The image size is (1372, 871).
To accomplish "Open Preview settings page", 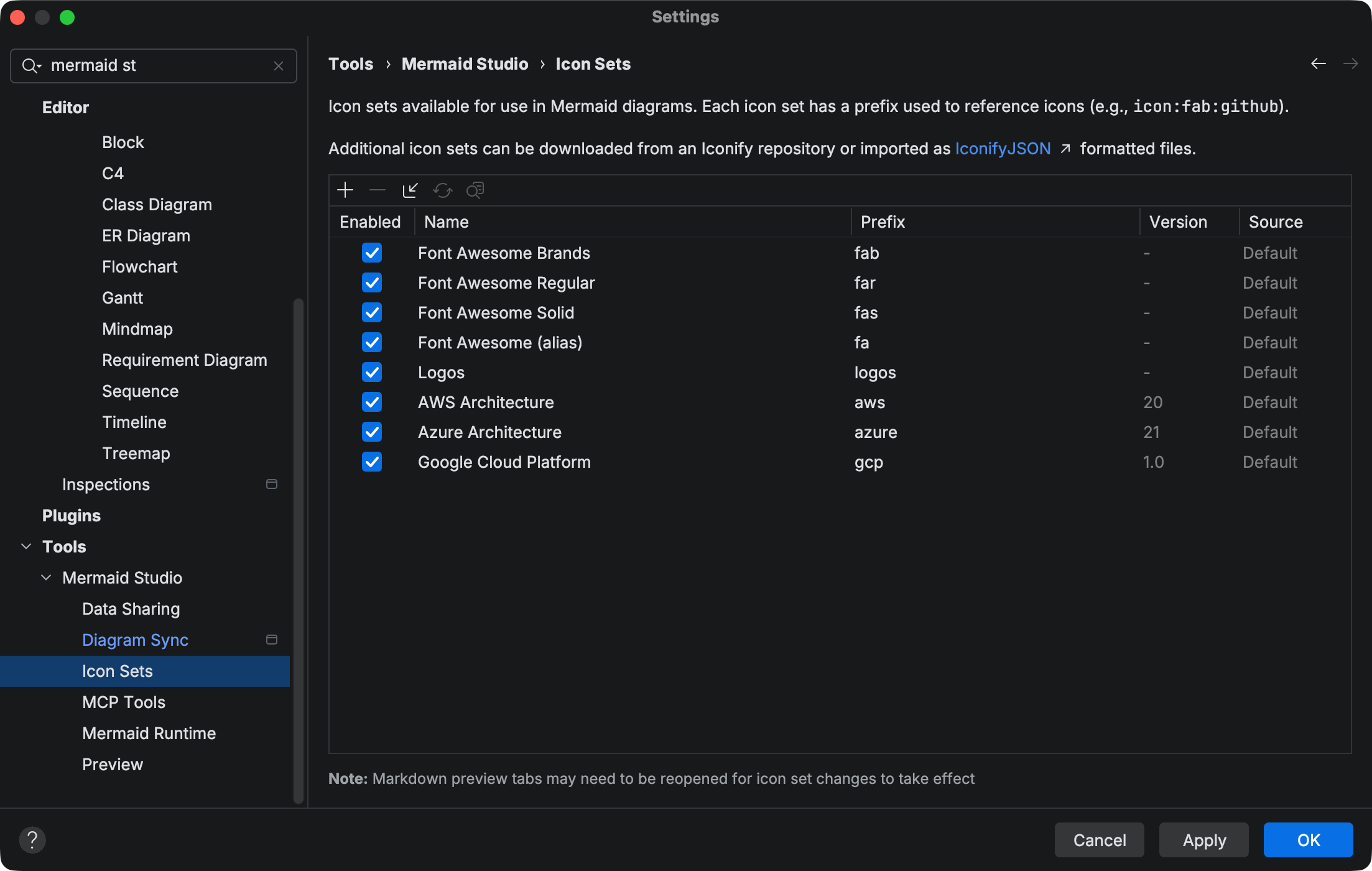I will (x=113, y=764).
